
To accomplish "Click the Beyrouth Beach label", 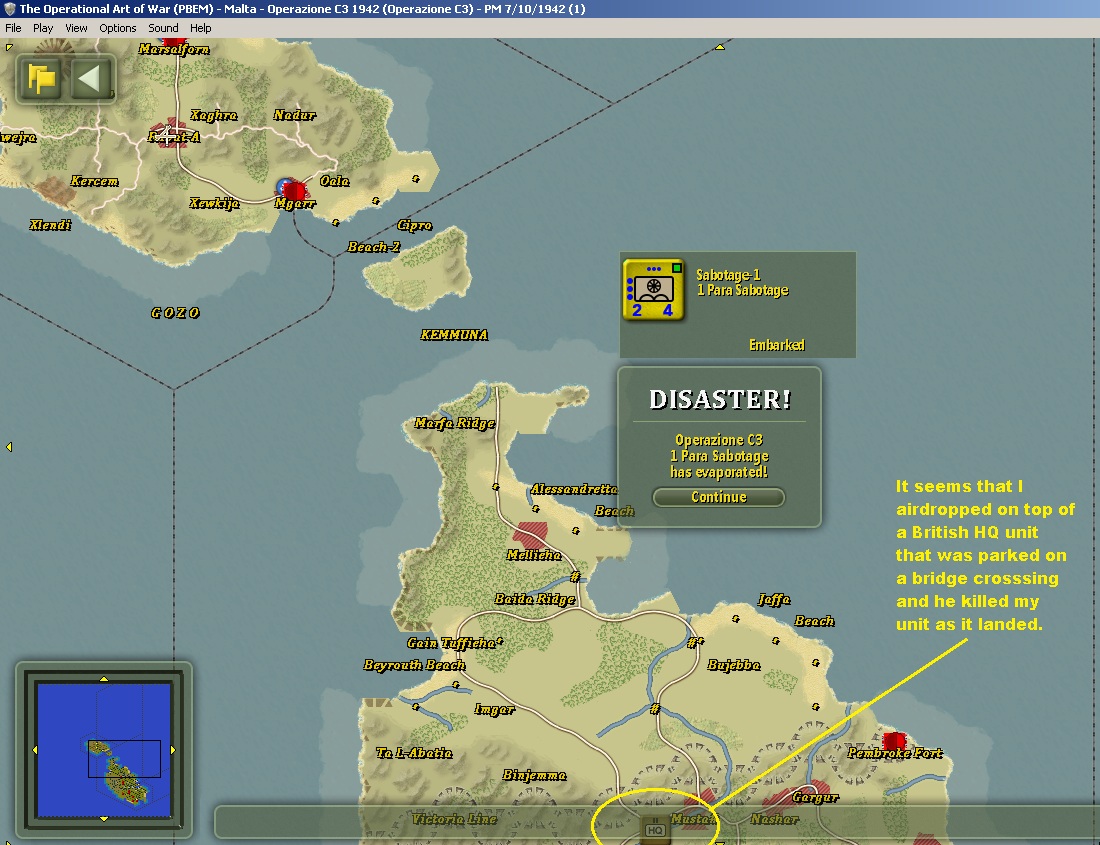I will click(415, 665).
